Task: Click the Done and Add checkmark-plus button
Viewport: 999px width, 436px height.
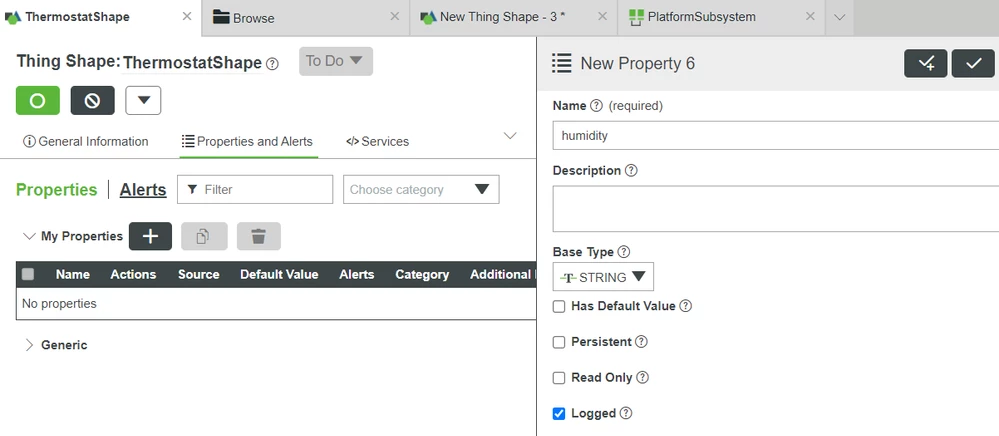Action: [926, 64]
